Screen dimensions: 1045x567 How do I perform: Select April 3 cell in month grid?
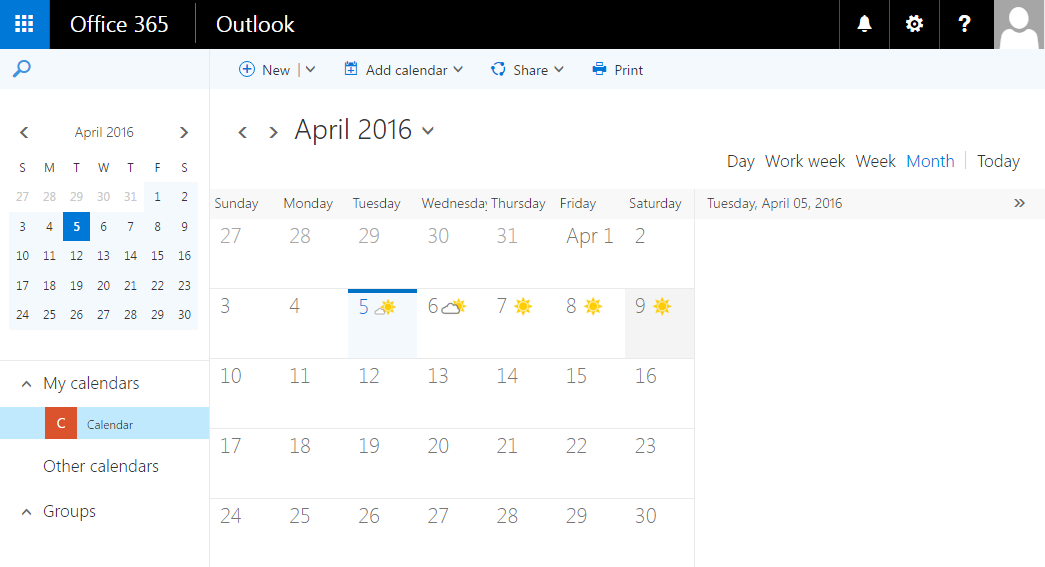245,323
